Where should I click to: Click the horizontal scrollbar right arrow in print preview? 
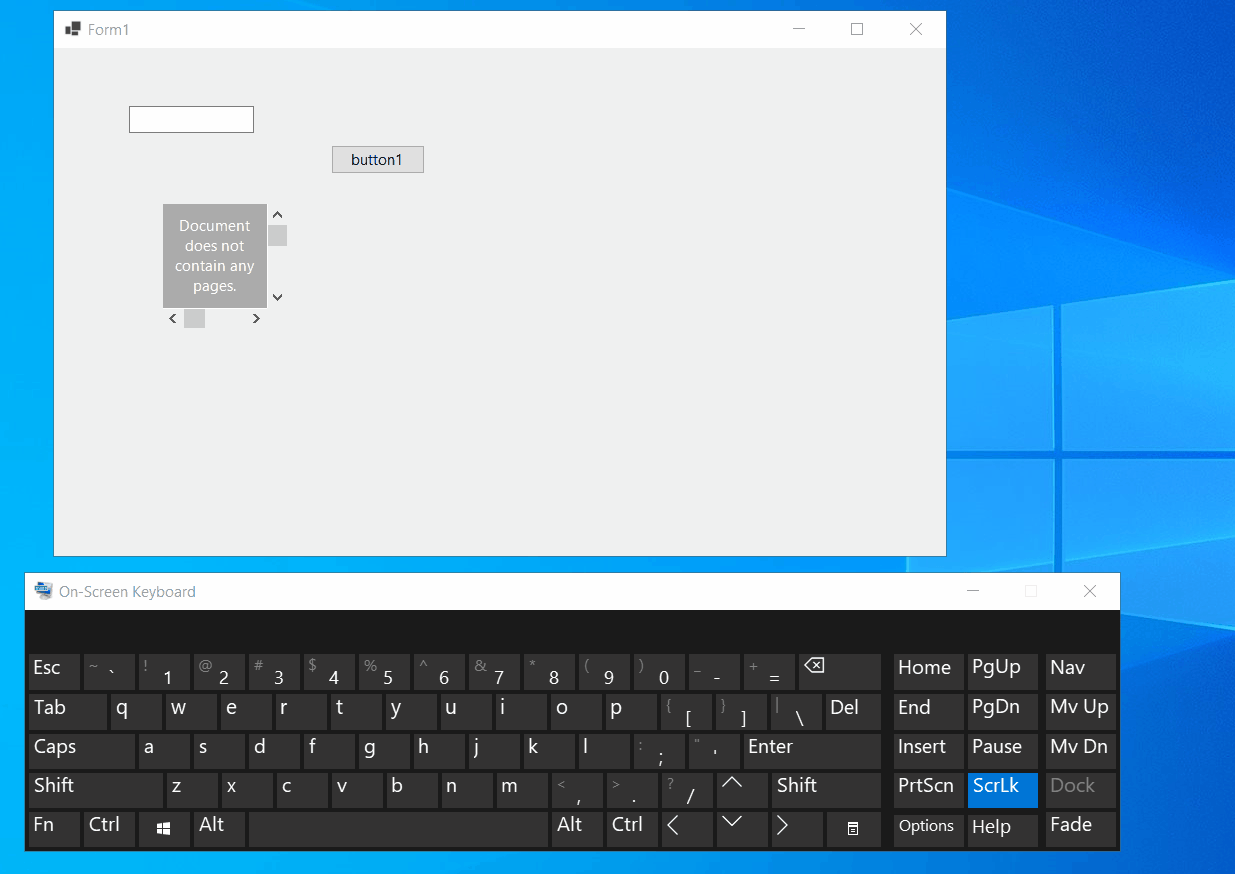pyautogui.click(x=256, y=318)
